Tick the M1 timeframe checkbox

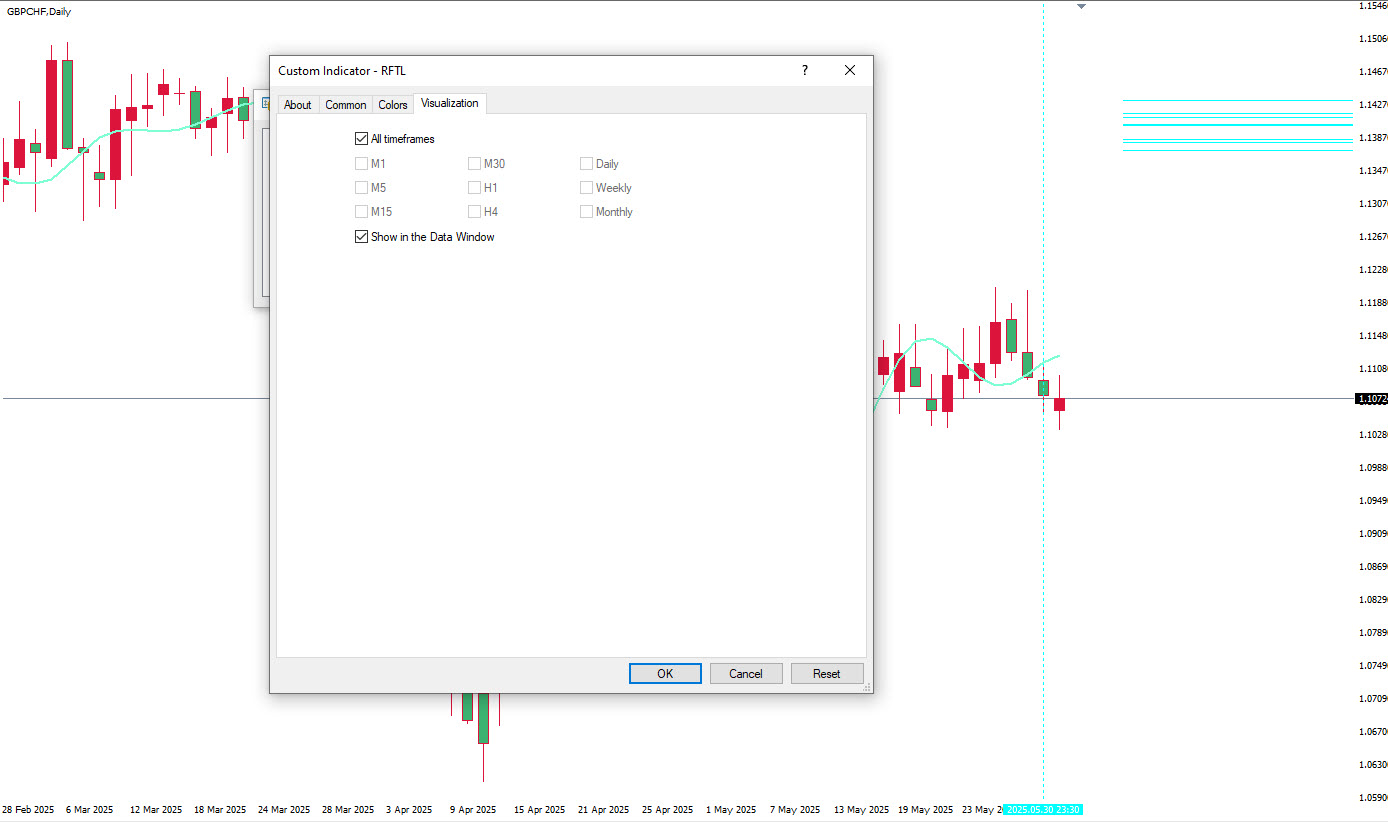tap(362, 164)
